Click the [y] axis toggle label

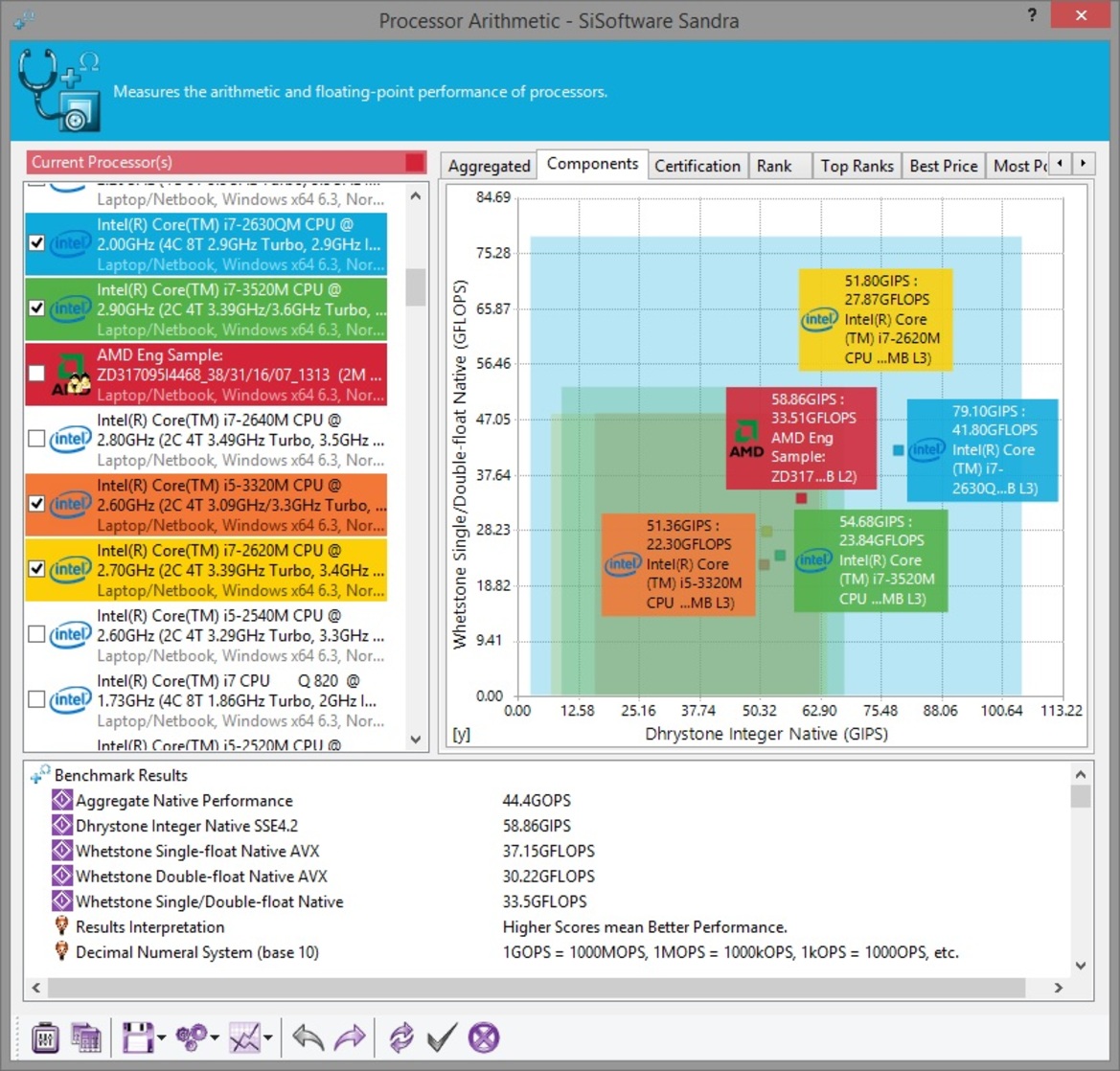coord(462,734)
